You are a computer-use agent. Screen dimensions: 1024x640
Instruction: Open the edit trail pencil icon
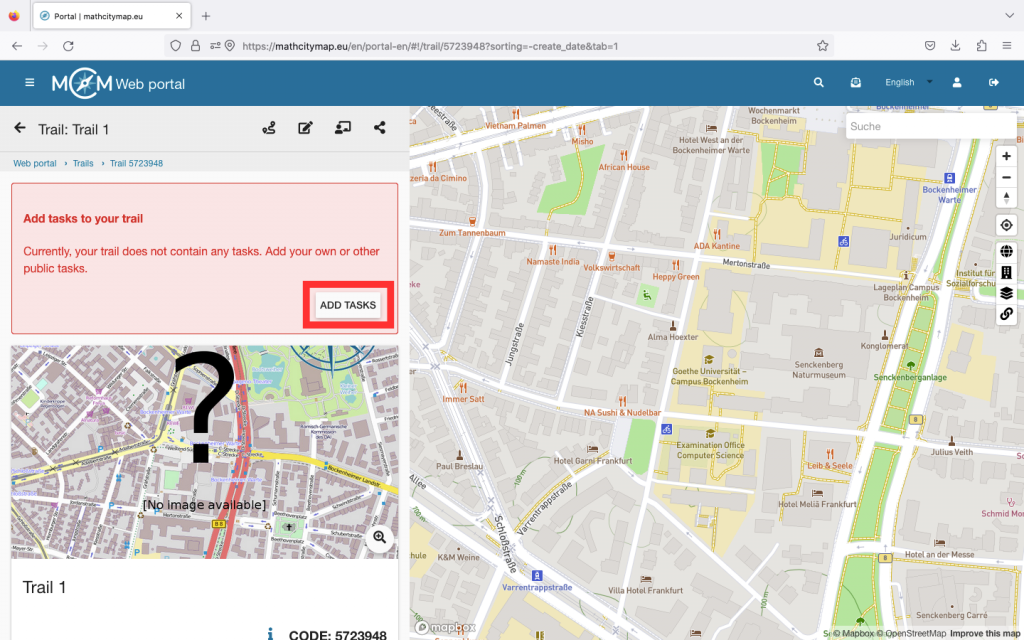[x=305, y=128]
